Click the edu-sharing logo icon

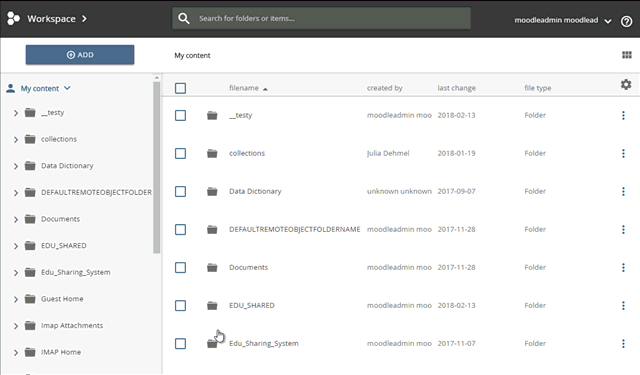coord(13,18)
